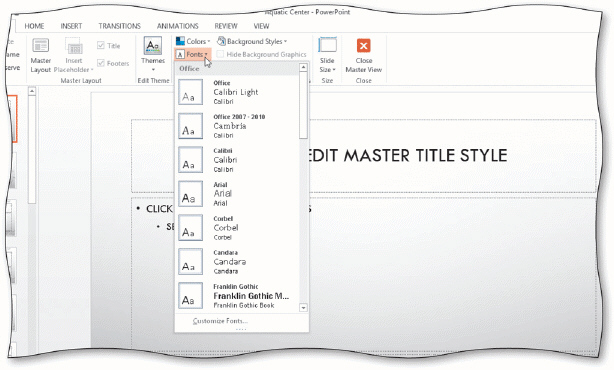Select the Office 2007 - 2010 font preview
The image size is (614, 370).
coord(191,126)
